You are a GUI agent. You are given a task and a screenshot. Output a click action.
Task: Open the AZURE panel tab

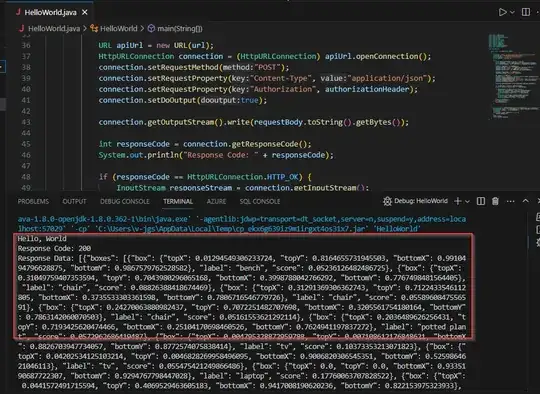(x=216, y=201)
